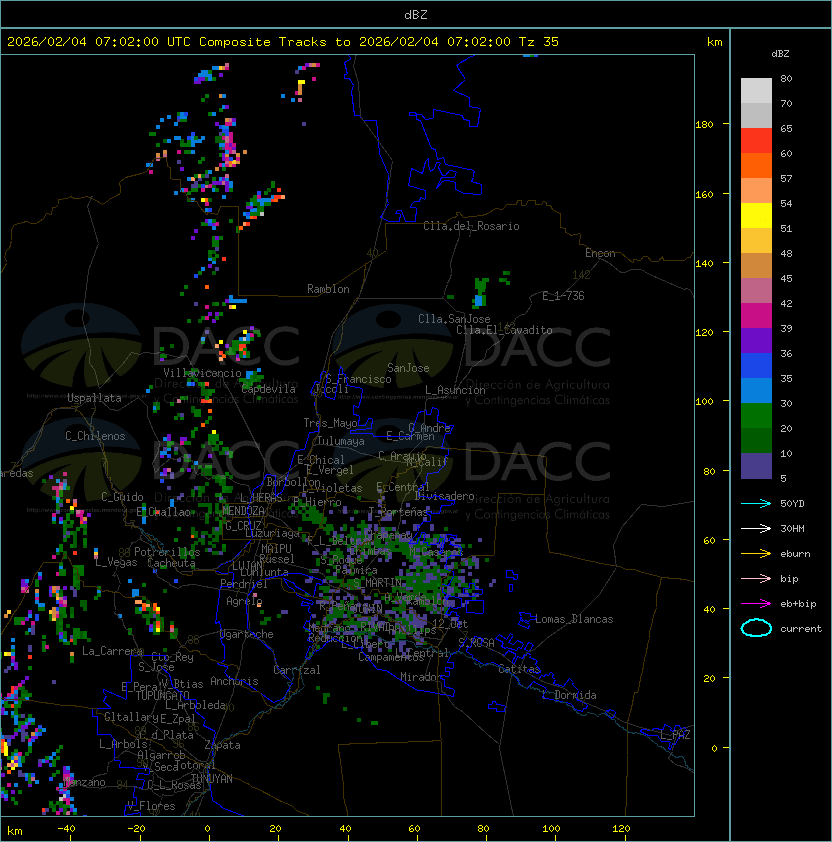832x842 pixels.
Task: Click the Carrizal map label
Action: [297, 670]
